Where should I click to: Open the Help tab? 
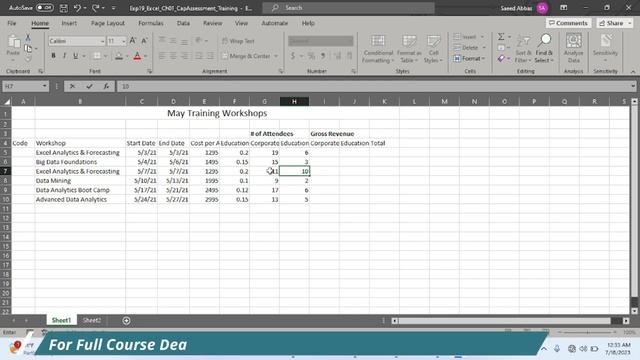point(308,23)
